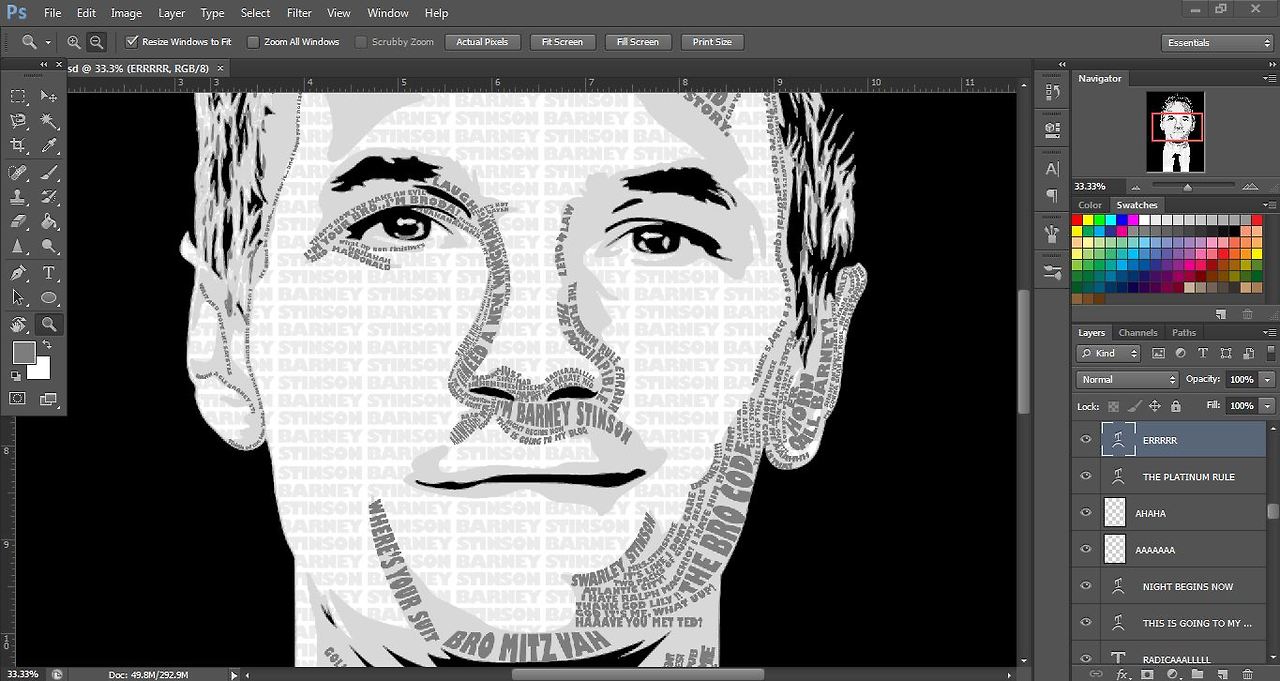
Task: Switch to the Paths tab
Action: click(x=1184, y=333)
